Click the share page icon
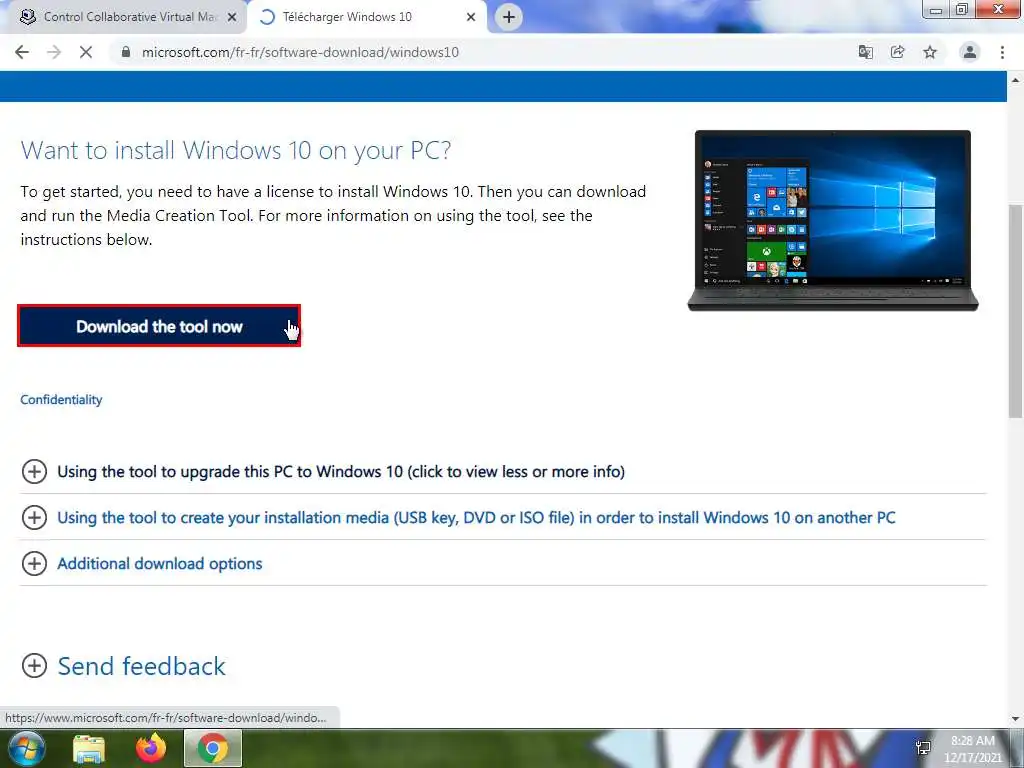 tap(898, 52)
